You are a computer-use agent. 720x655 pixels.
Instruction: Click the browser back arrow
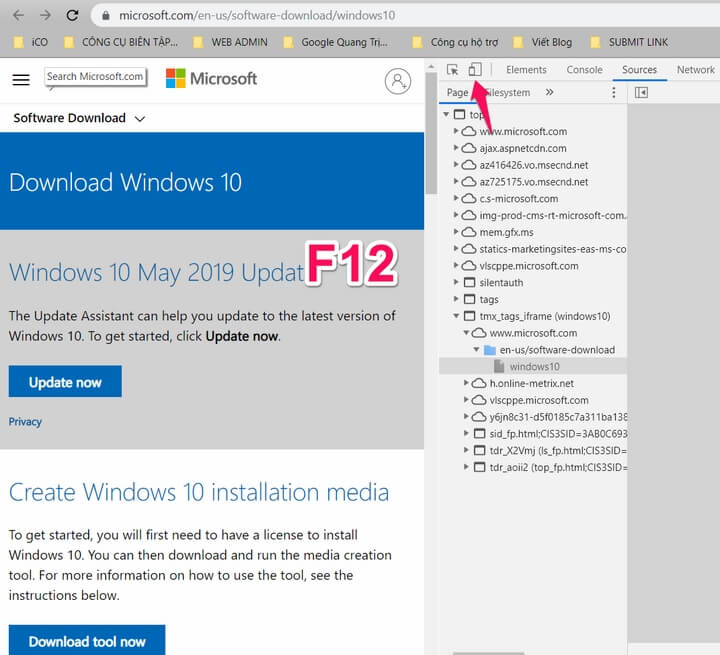point(18,15)
